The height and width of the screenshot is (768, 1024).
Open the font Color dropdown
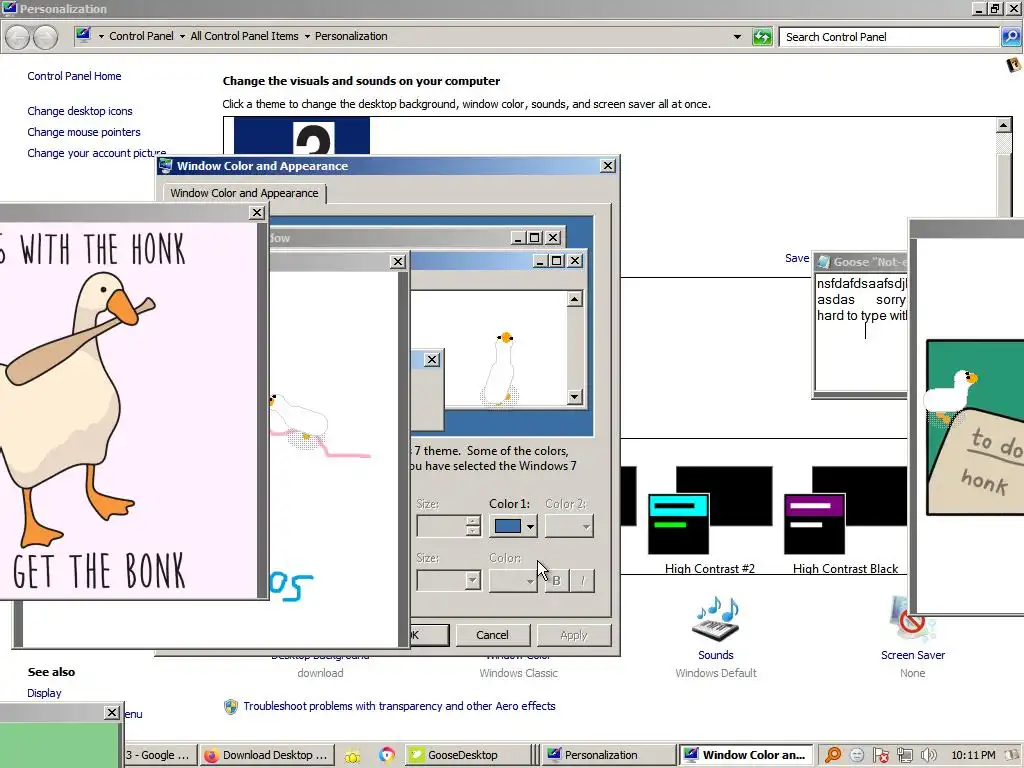tap(513, 581)
